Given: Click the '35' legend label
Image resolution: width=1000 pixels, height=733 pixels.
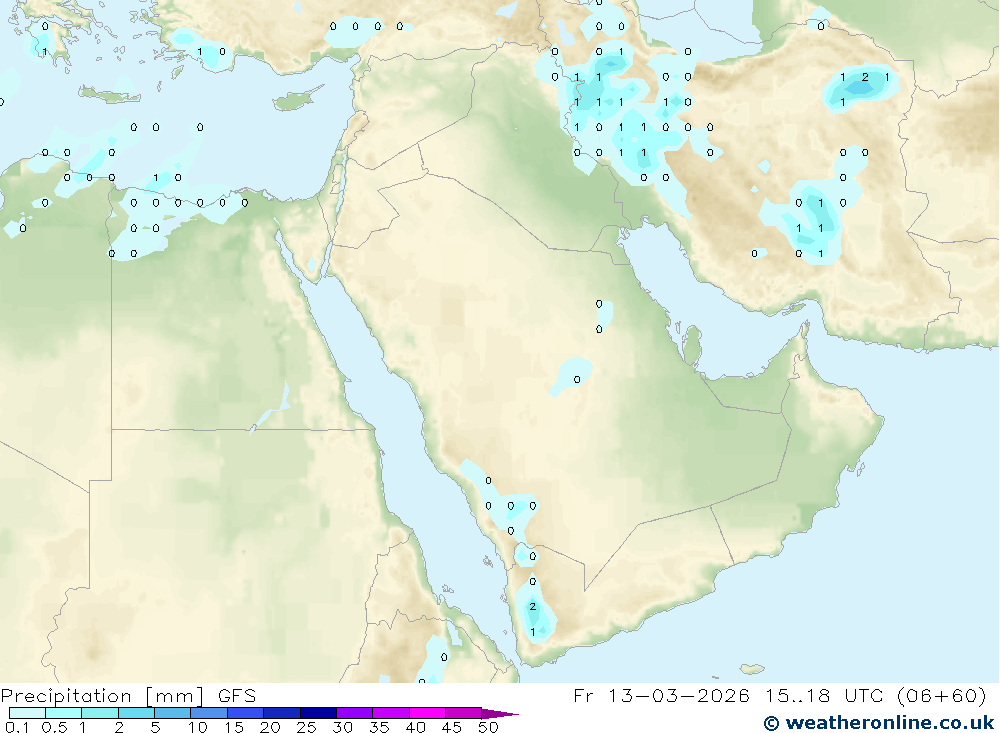Looking at the screenshot, I should point(379,727).
